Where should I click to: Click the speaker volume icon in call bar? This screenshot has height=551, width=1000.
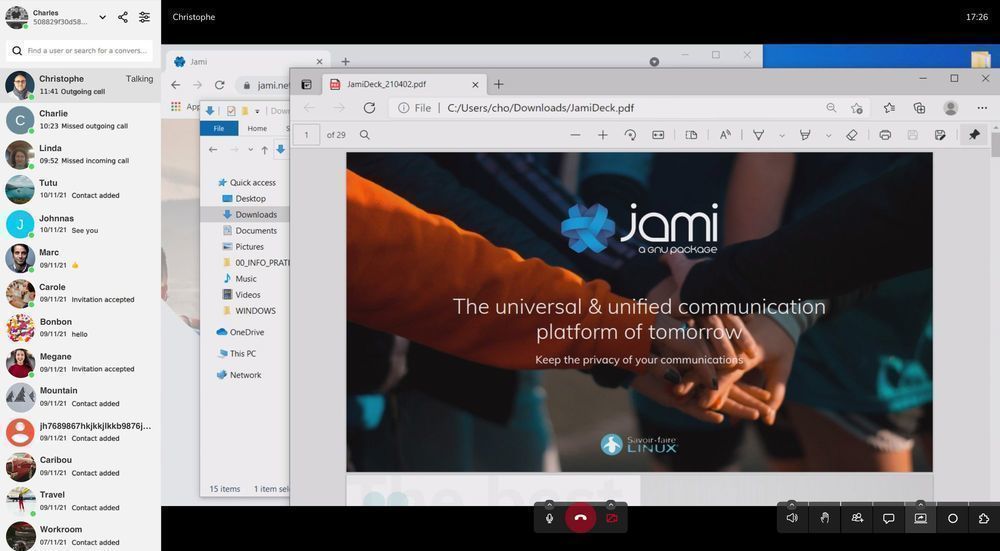pyautogui.click(x=792, y=518)
